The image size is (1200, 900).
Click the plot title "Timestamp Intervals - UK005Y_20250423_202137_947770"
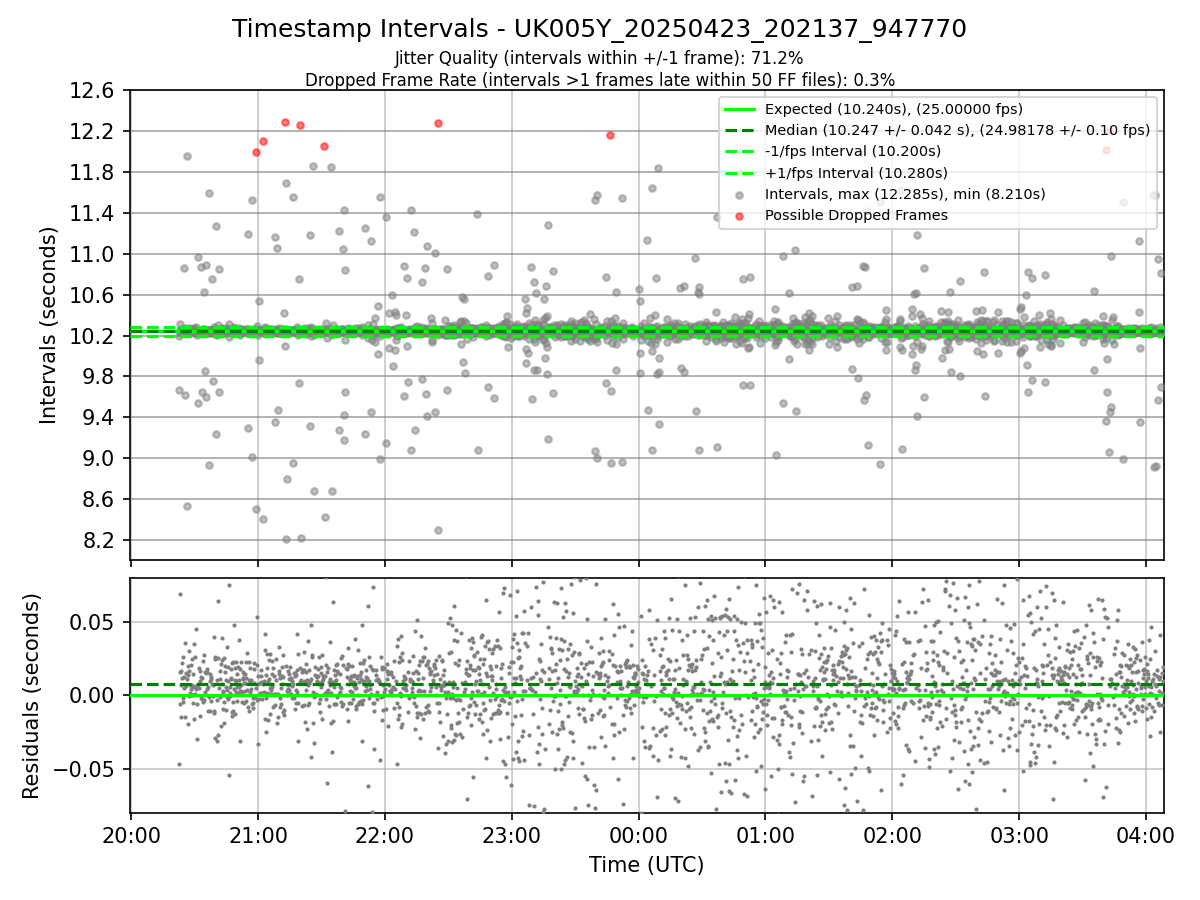point(599,29)
